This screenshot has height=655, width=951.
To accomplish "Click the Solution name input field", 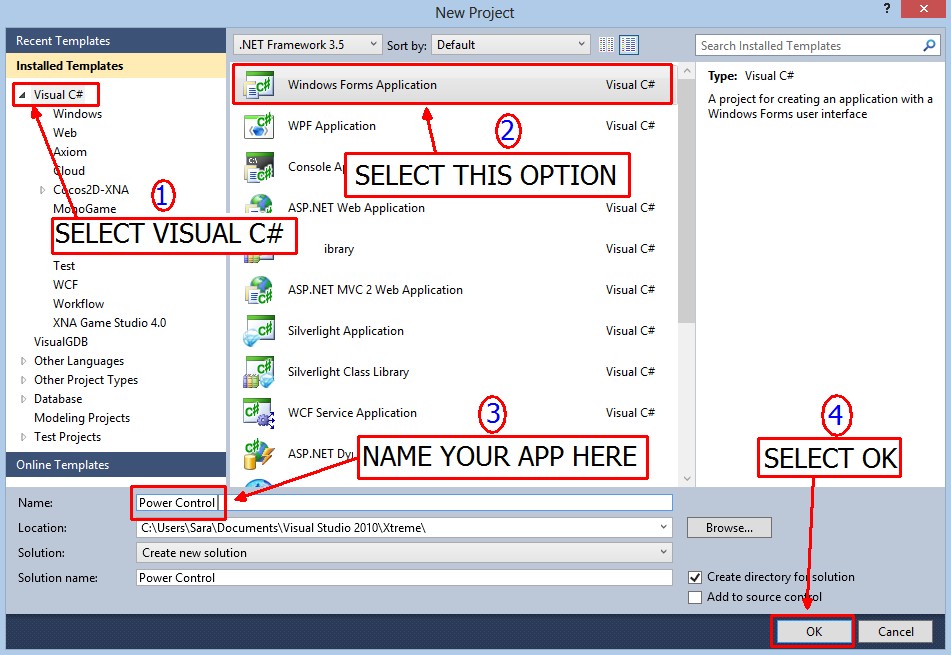I will [405, 578].
